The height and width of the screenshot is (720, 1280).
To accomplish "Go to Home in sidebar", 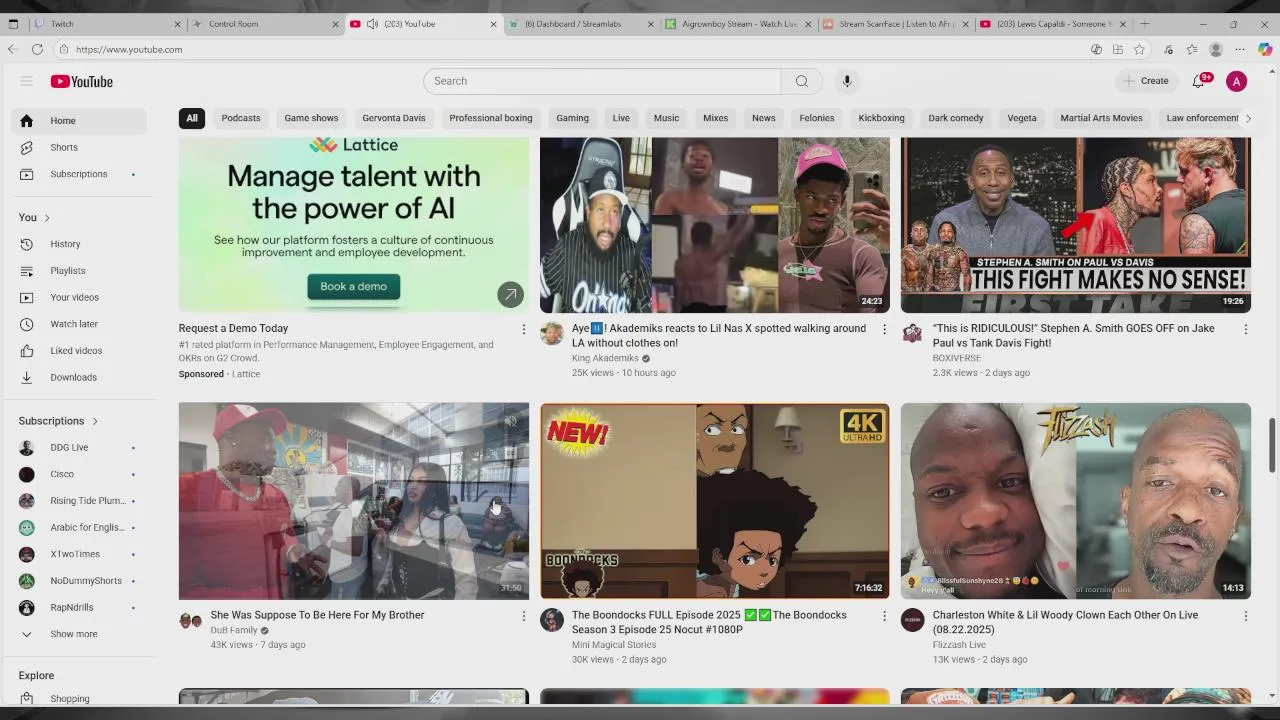I will (79, 121).
